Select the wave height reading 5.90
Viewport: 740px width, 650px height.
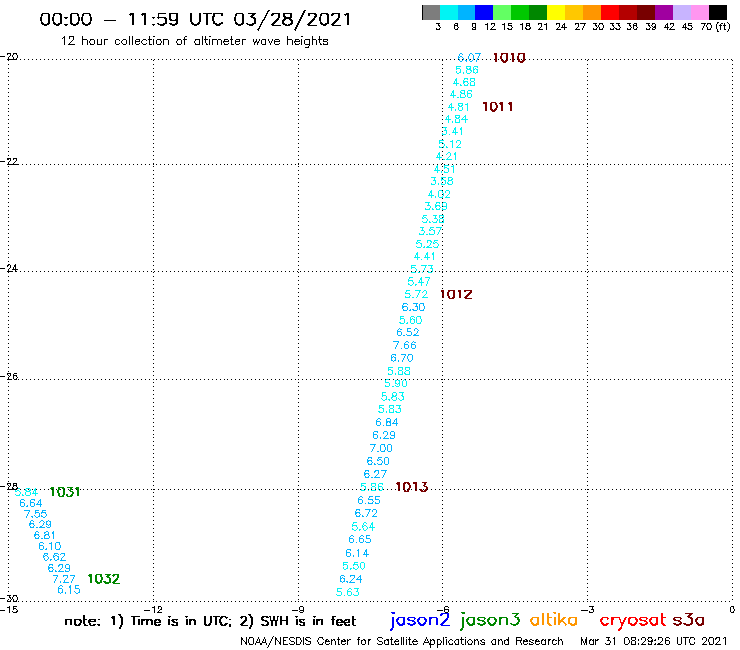click(x=395, y=384)
